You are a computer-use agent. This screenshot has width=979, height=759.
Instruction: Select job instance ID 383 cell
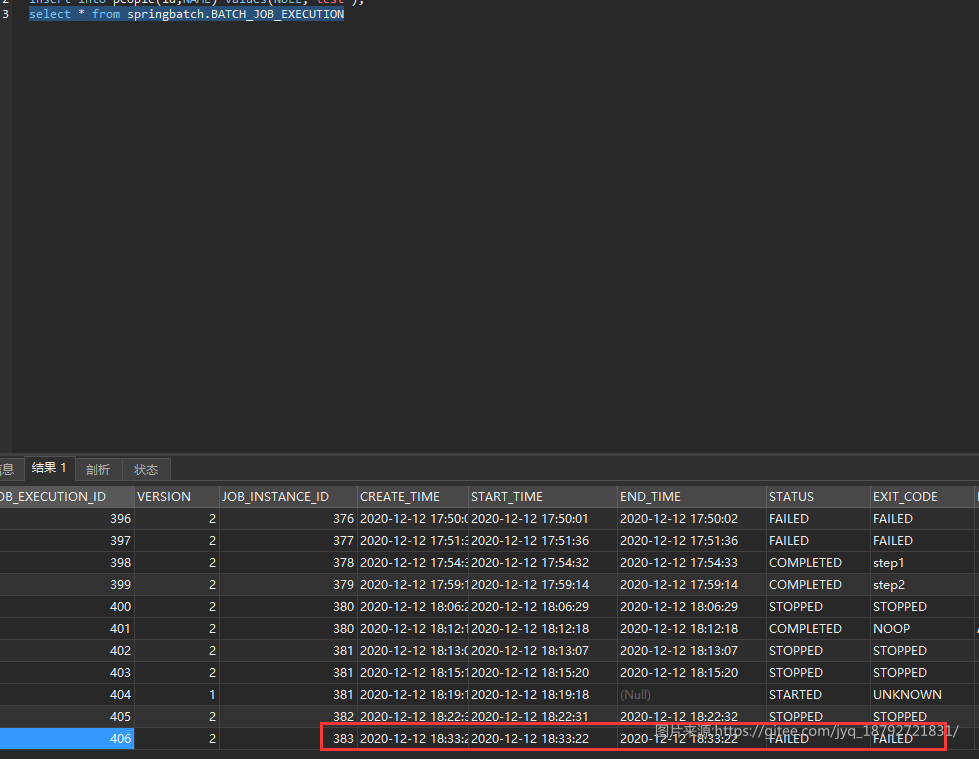[288, 738]
